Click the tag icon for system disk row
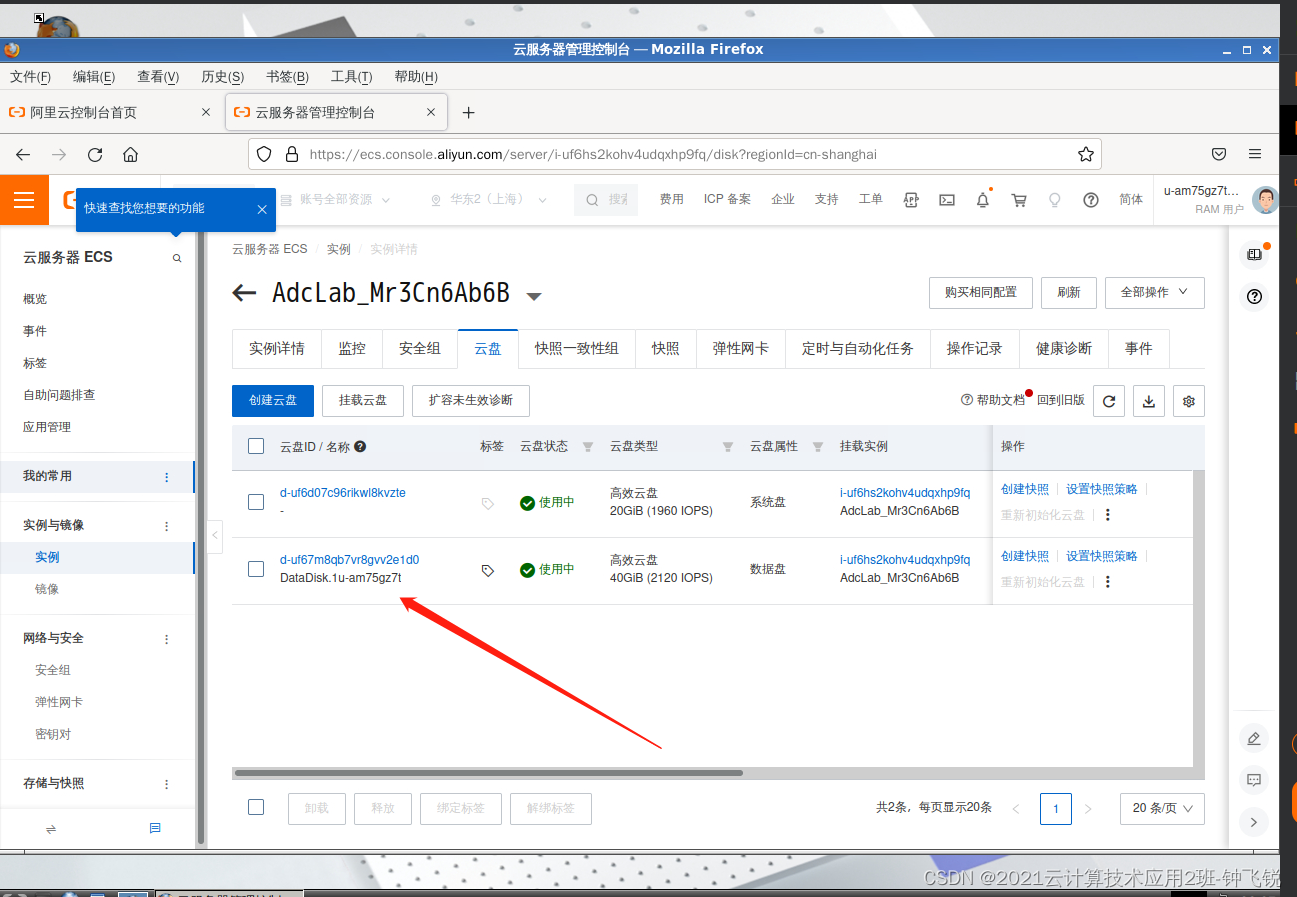This screenshot has width=1297, height=897. click(x=488, y=504)
